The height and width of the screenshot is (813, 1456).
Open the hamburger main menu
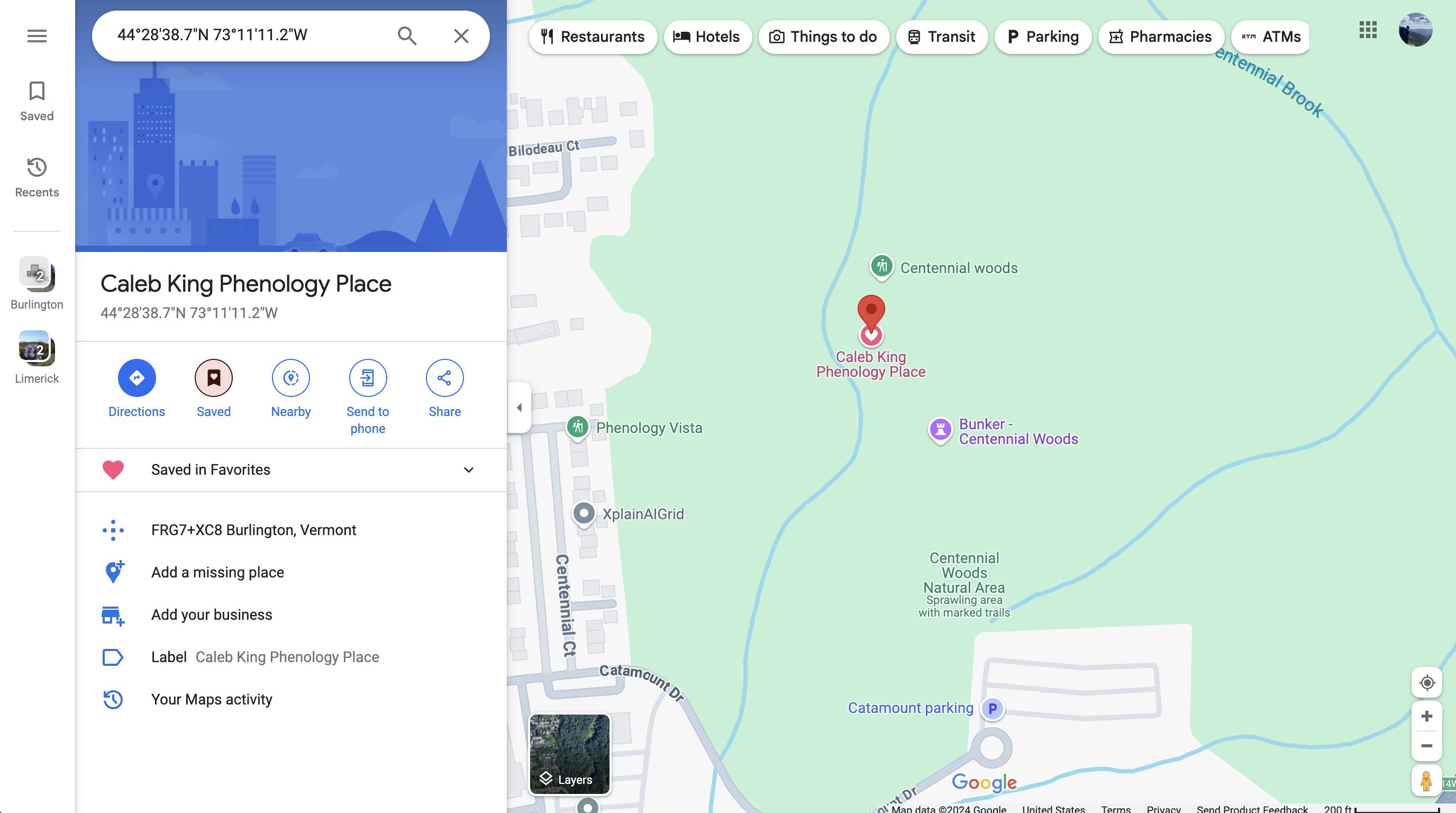coord(37,36)
